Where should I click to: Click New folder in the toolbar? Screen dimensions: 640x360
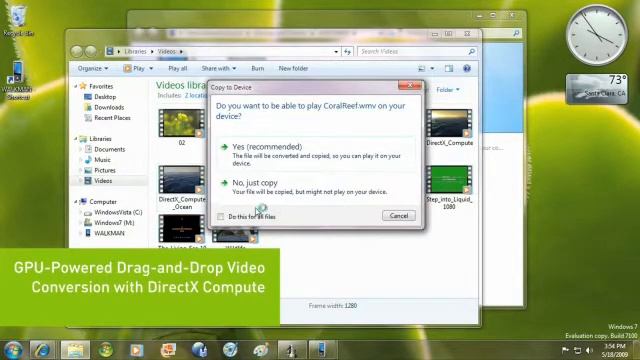click(x=293, y=69)
